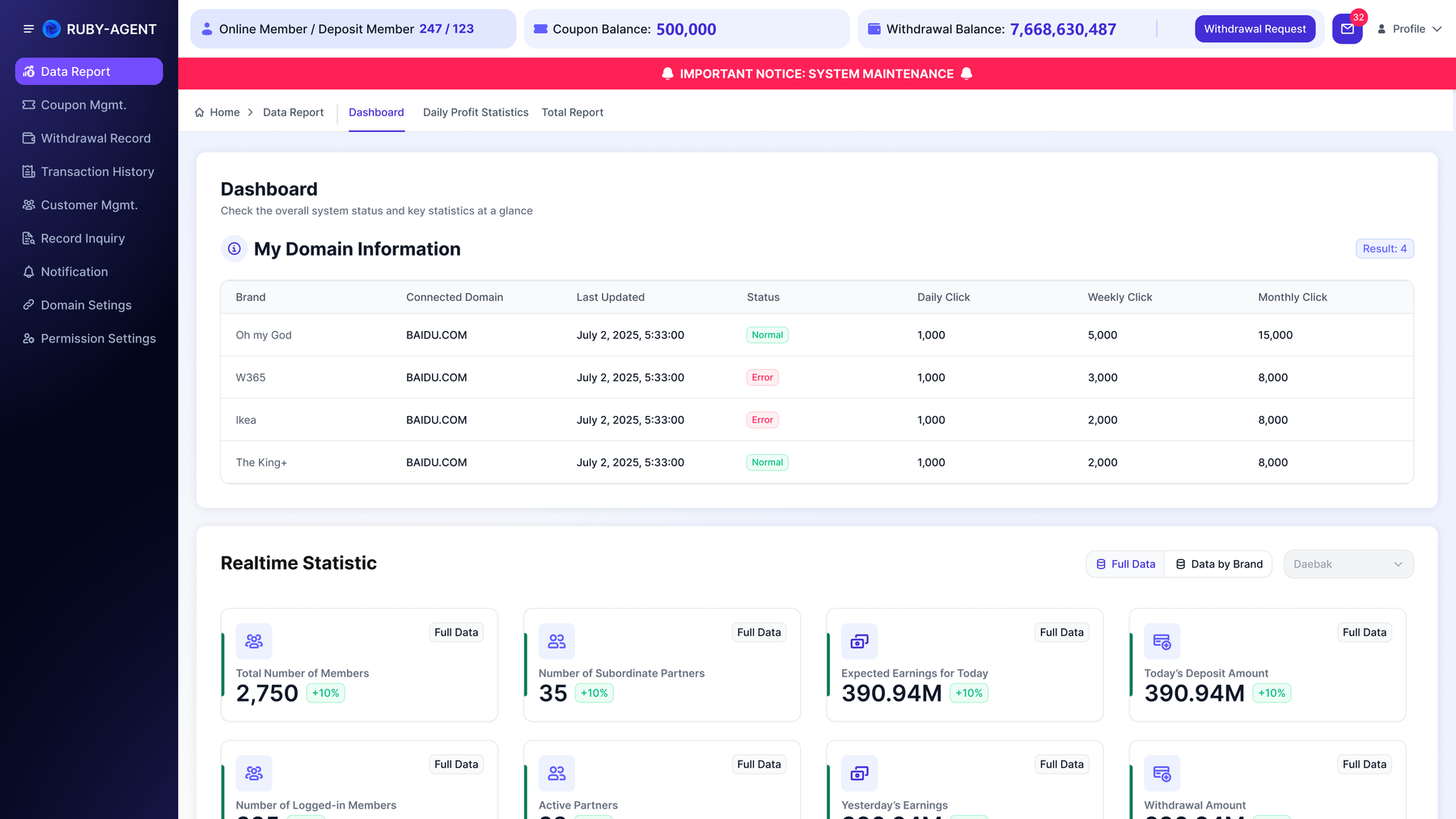Click the info icon beside My Domain Information

click(x=234, y=248)
